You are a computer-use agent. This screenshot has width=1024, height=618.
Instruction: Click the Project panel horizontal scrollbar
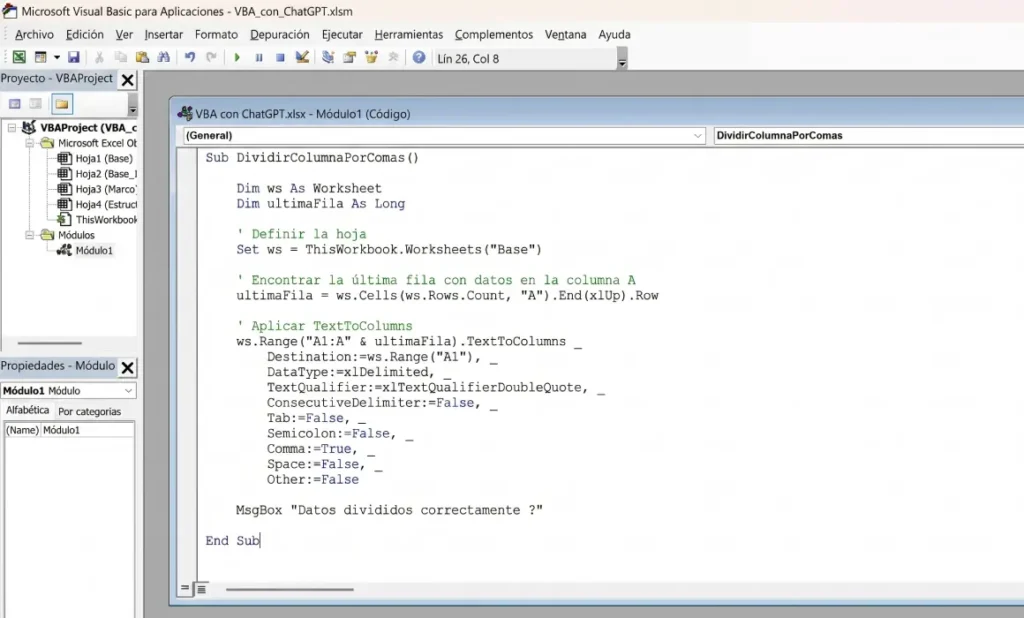click(50, 342)
